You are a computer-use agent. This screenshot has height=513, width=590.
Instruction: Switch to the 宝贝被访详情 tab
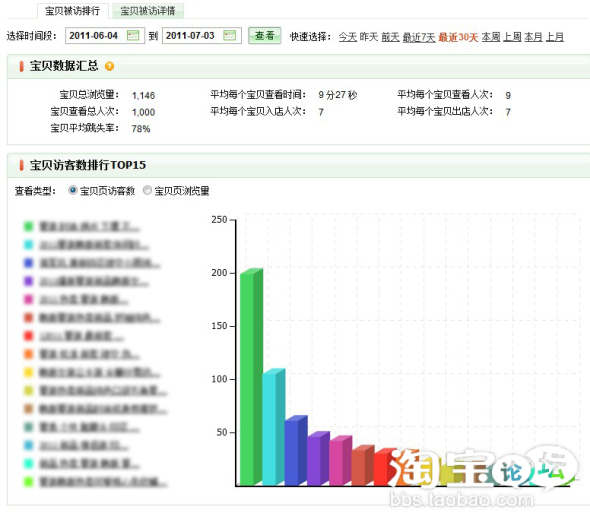pyautogui.click(x=148, y=11)
